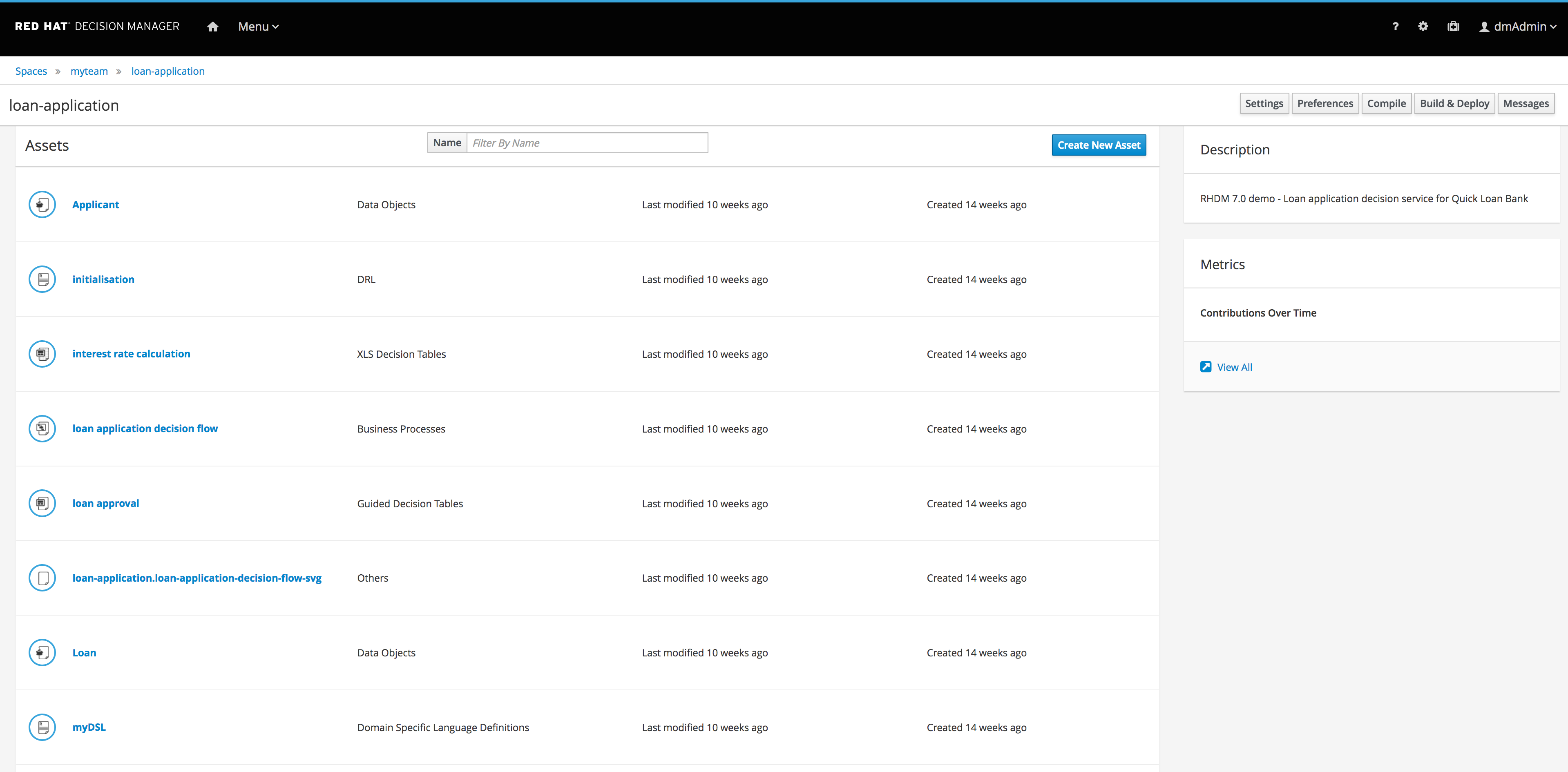1568x772 pixels.
Task: Focus the Filter By Name field
Action: click(586, 143)
